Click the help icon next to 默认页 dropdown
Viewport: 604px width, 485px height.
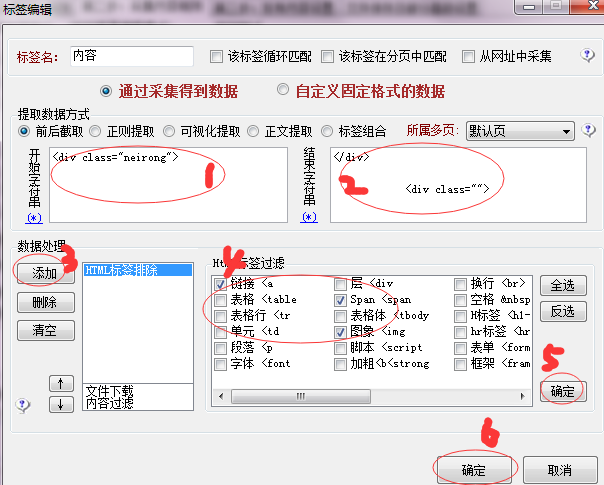pos(588,131)
